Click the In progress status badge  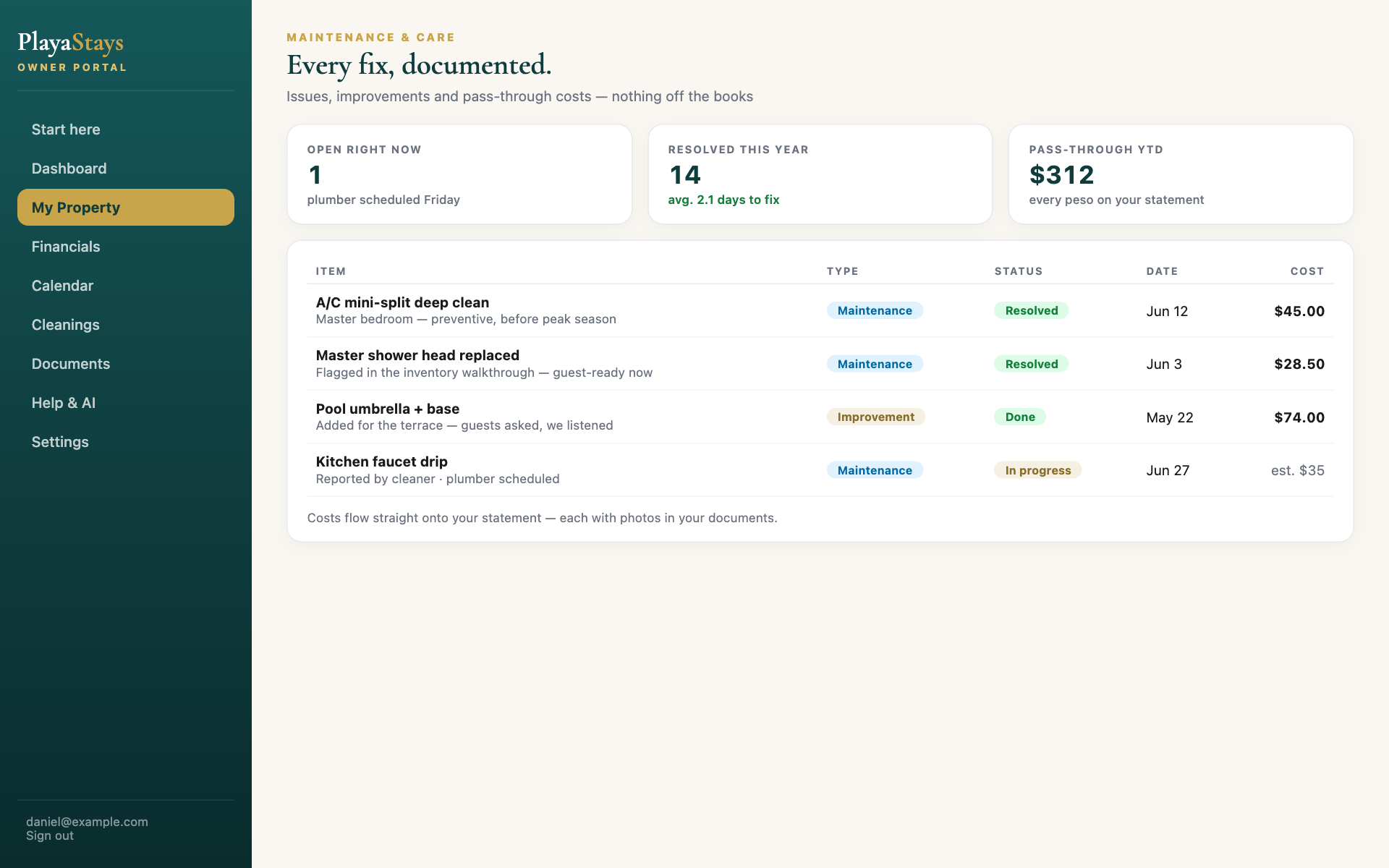[1038, 470]
